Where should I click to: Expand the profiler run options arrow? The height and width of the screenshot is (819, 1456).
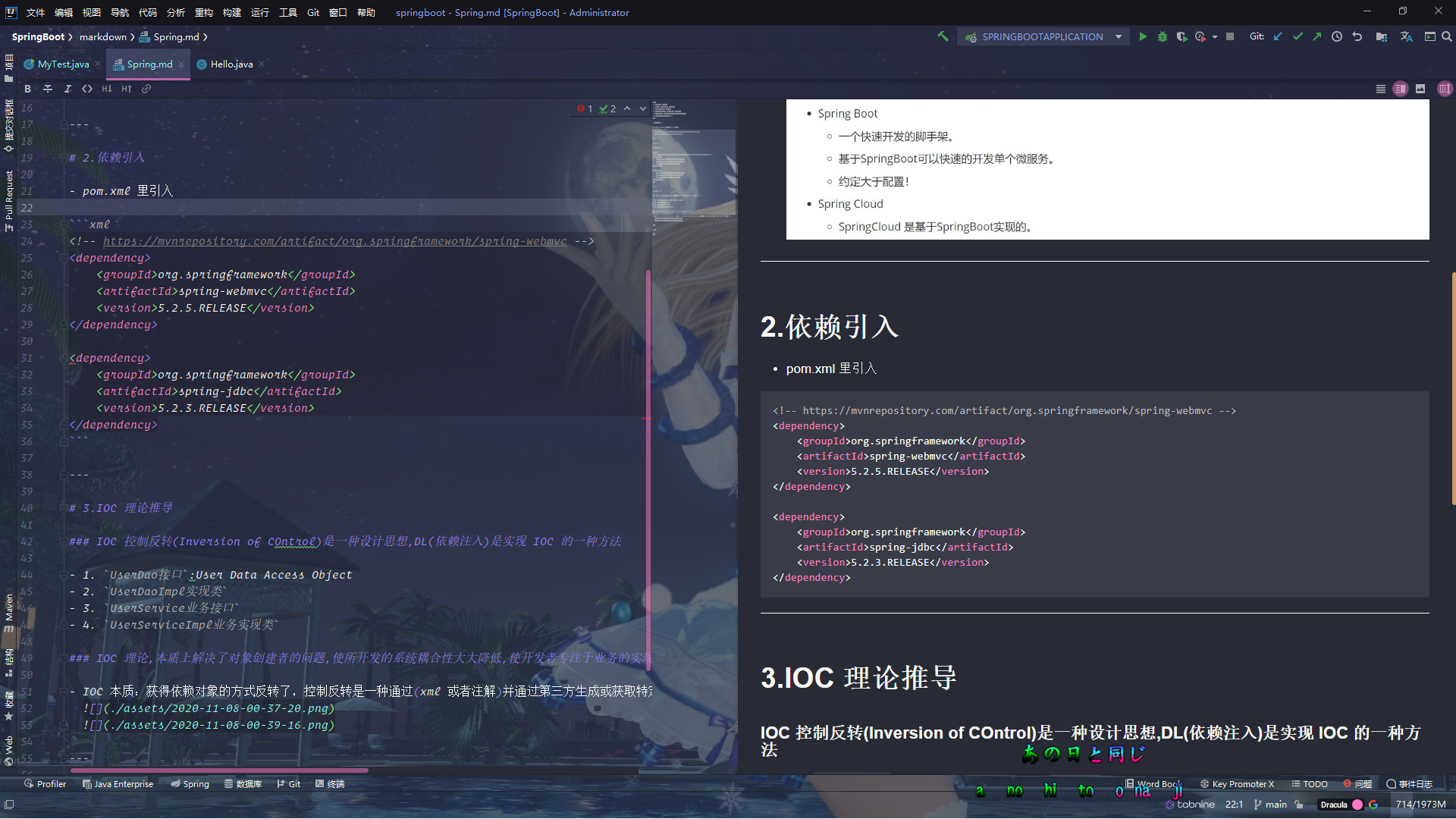[1215, 36]
